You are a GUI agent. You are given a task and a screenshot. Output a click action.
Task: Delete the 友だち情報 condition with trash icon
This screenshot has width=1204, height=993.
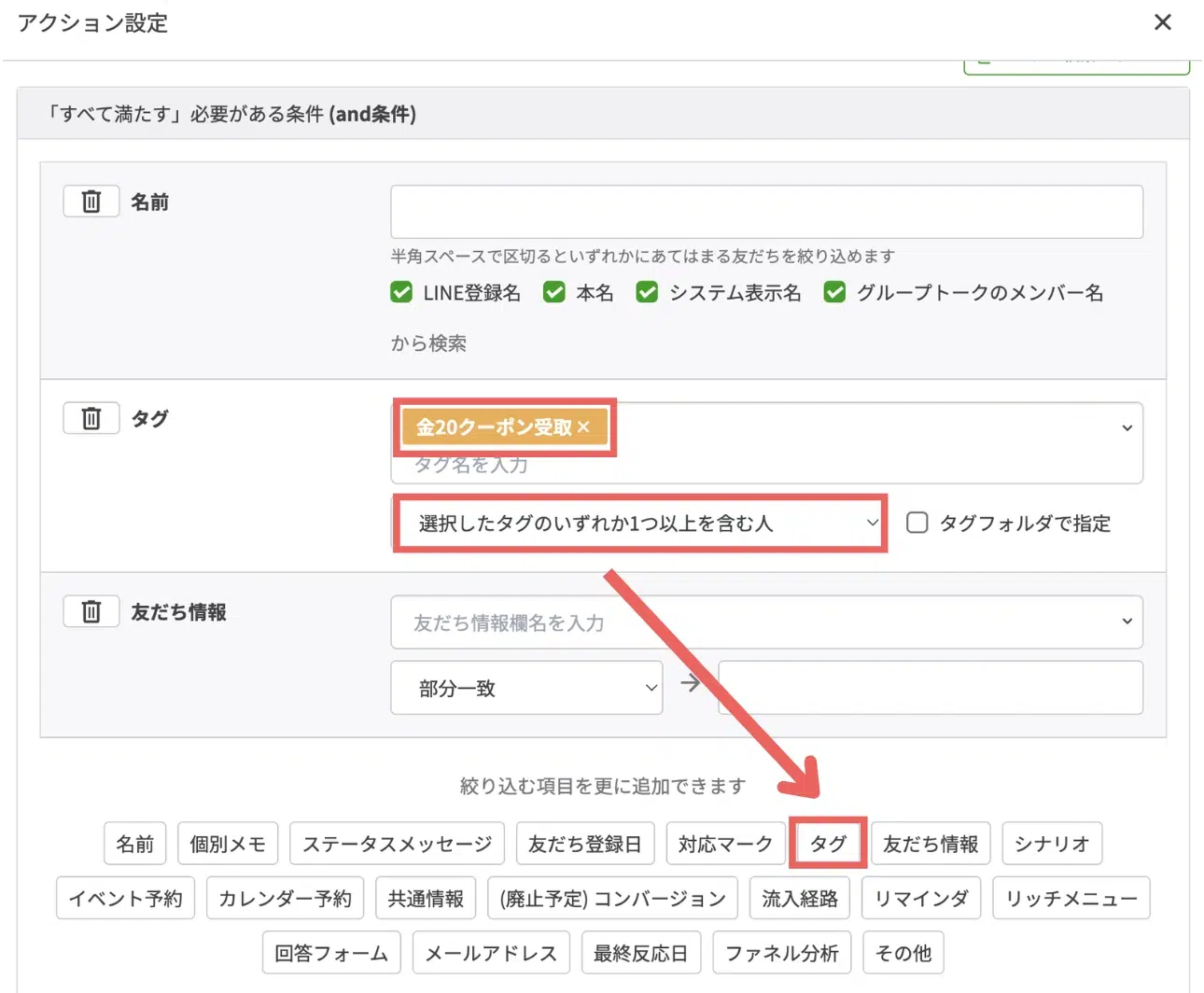[x=91, y=612]
